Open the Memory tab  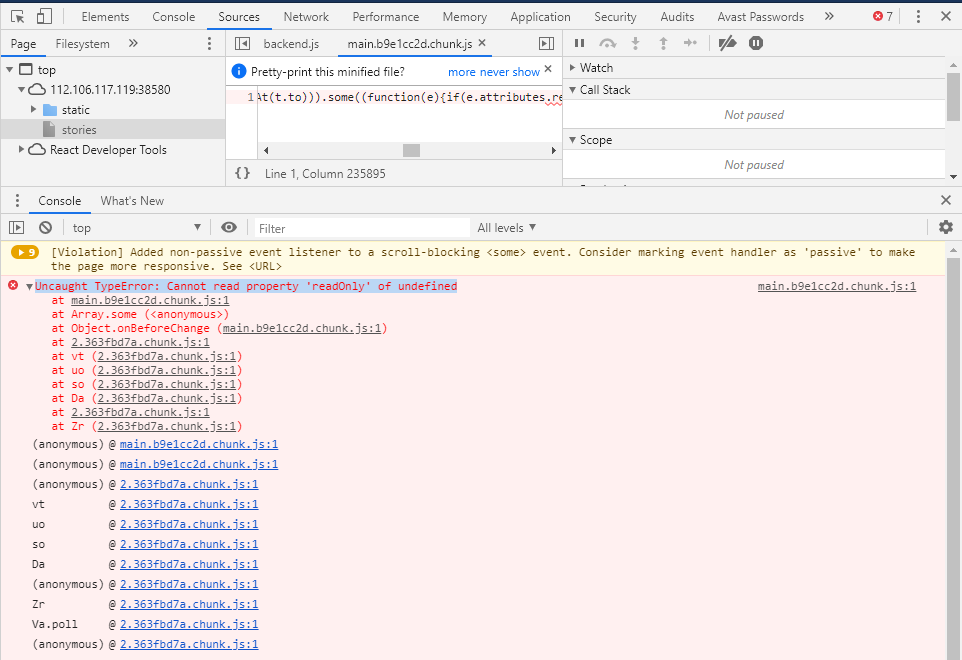[464, 17]
